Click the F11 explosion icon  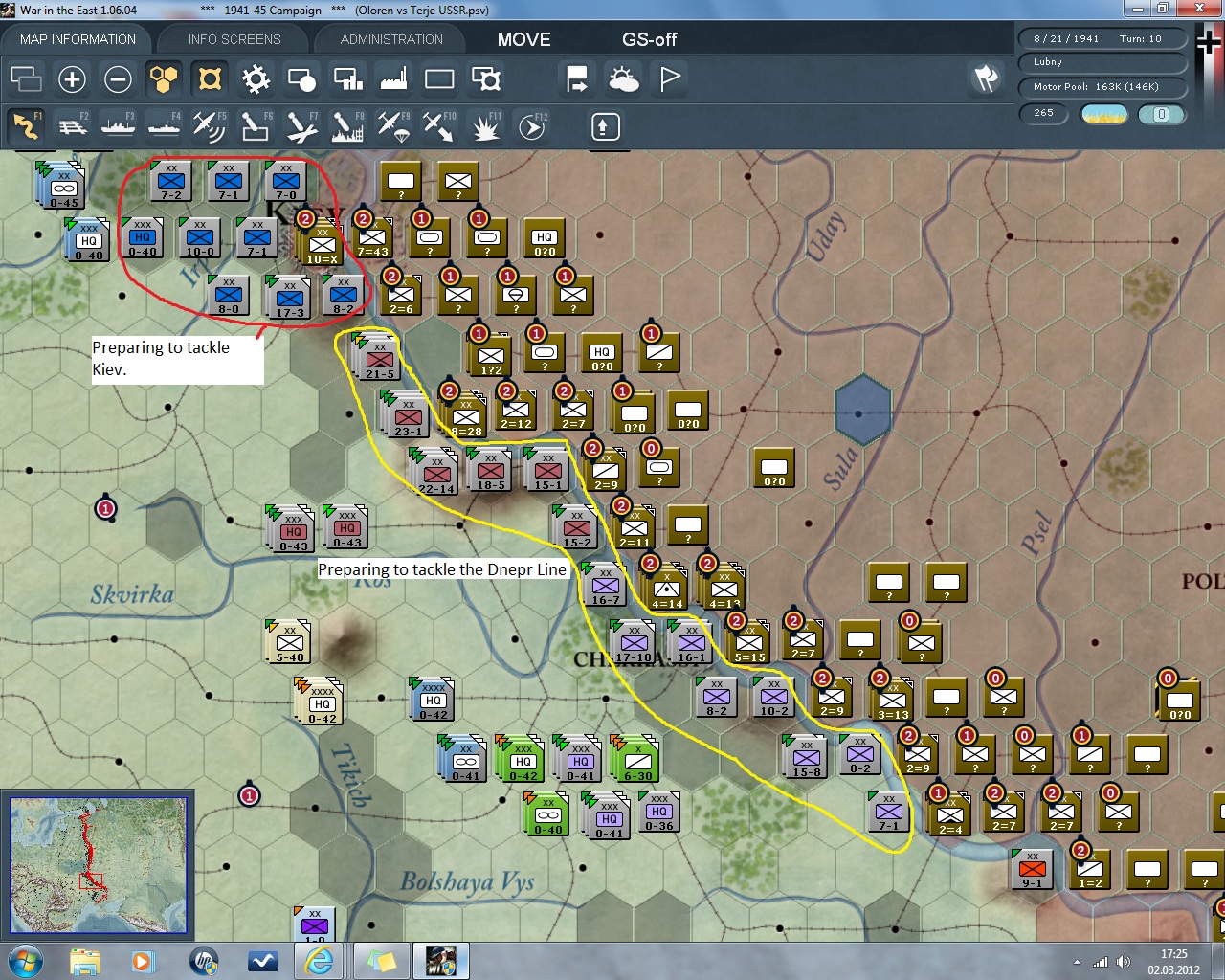(485, 126)
